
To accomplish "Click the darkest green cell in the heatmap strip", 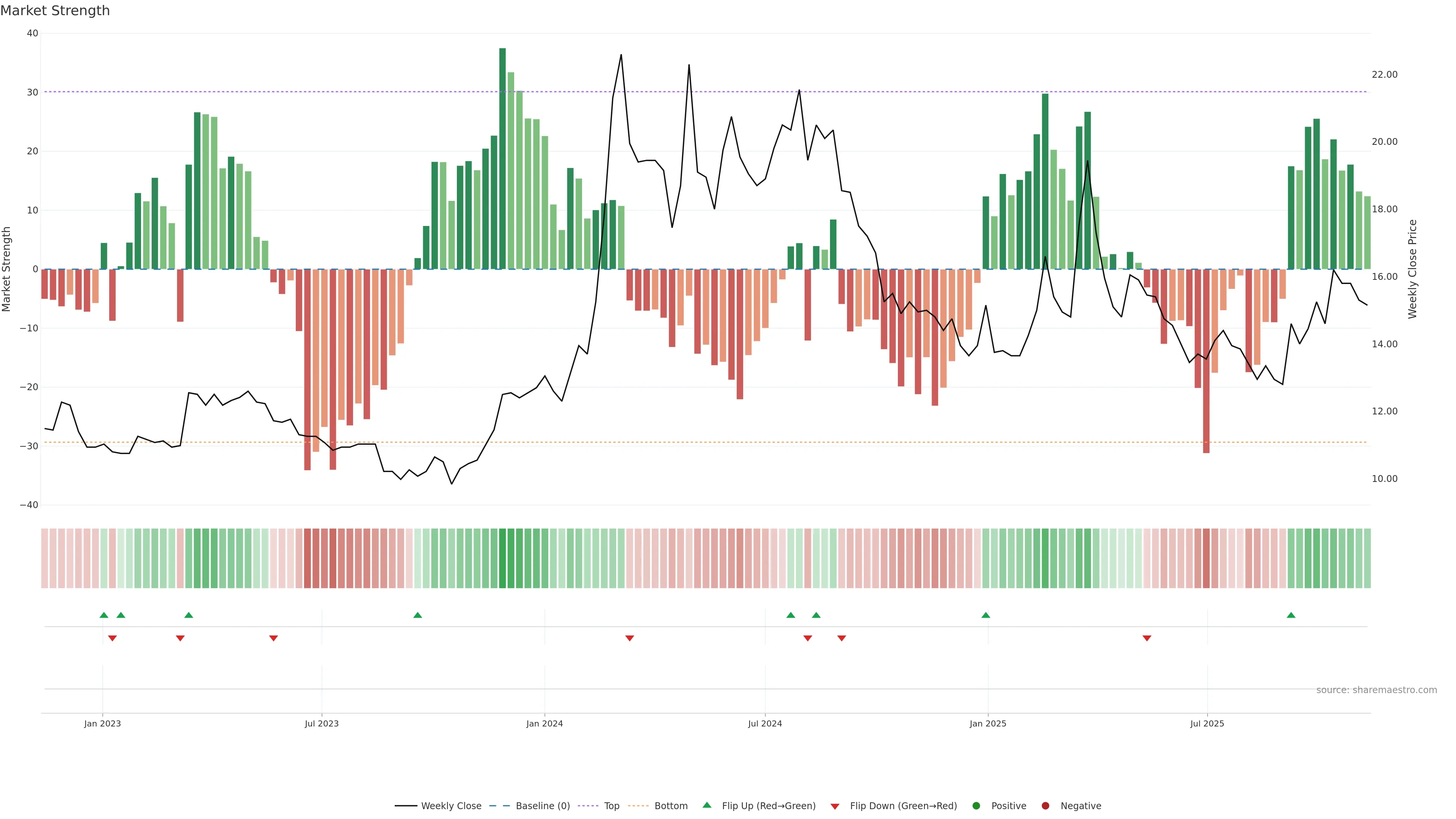I will pyautogui.click(x=502, y=559).
